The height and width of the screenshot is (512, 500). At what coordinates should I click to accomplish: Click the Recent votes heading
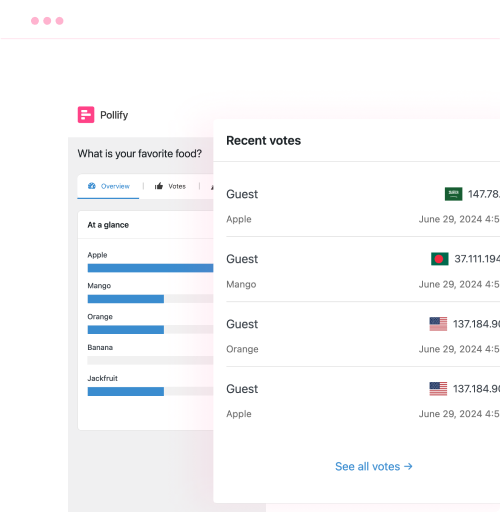click(x=264, y=141)
